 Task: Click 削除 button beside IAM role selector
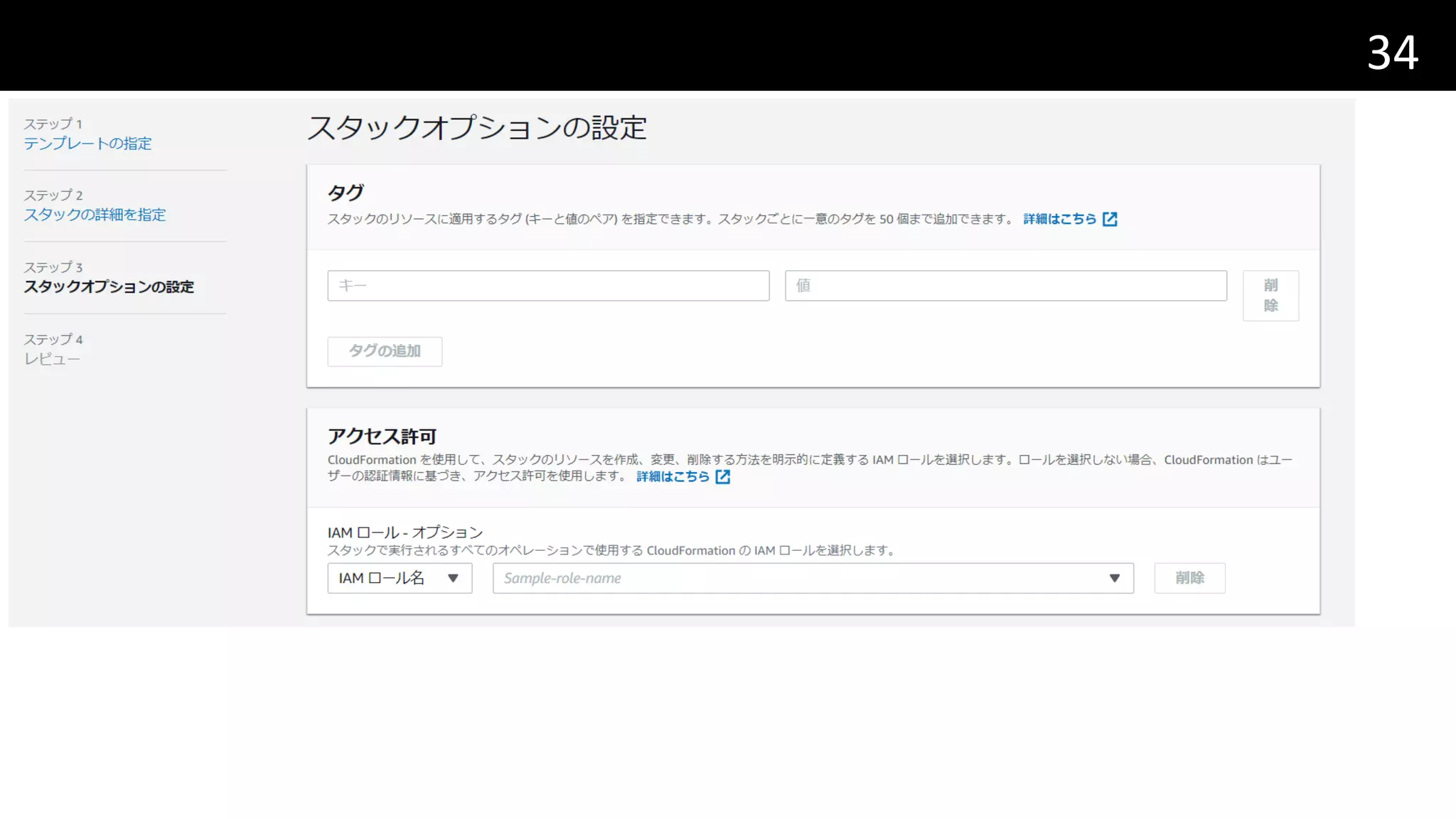(1189, 578)
